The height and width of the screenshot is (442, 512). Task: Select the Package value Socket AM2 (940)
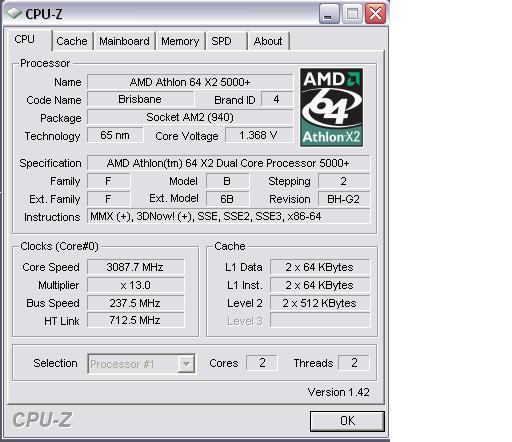(x=190, y=117)
